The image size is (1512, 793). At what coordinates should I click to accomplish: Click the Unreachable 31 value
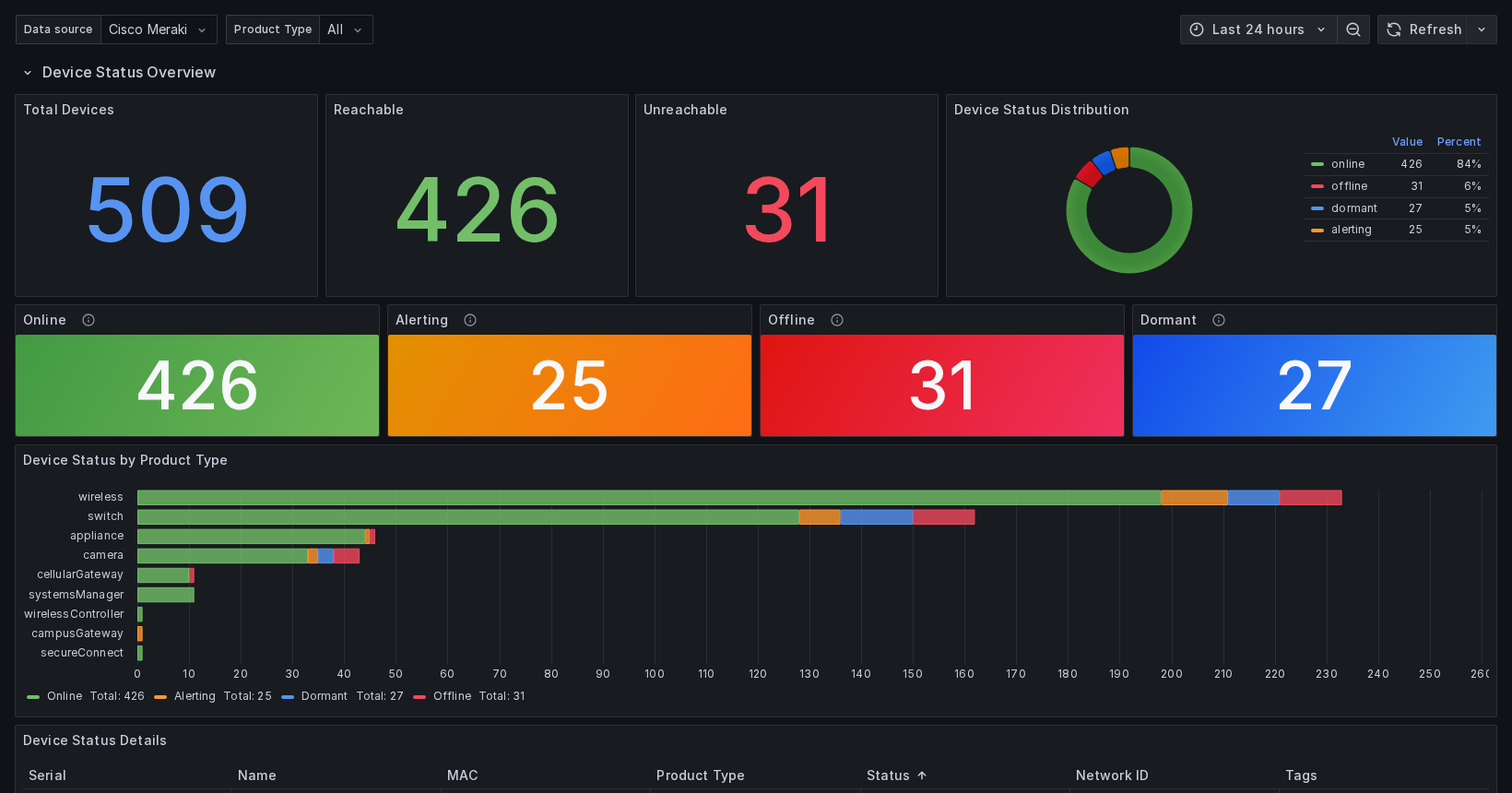pos(787,210)
